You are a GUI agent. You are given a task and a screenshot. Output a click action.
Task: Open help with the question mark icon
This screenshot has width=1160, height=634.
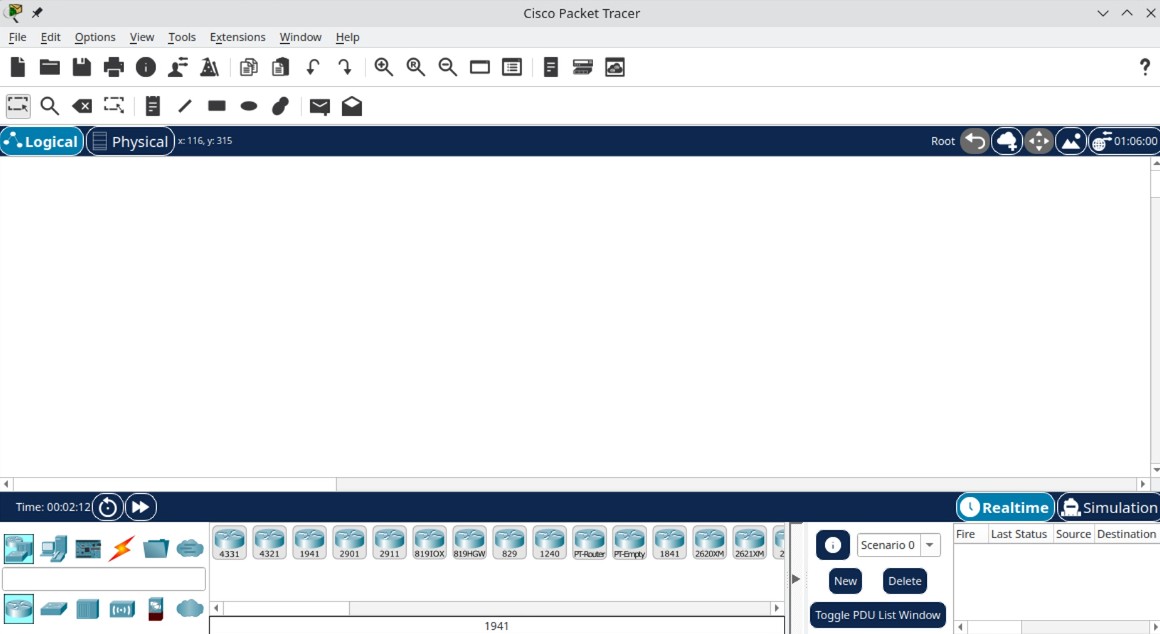pos(1144,67)
